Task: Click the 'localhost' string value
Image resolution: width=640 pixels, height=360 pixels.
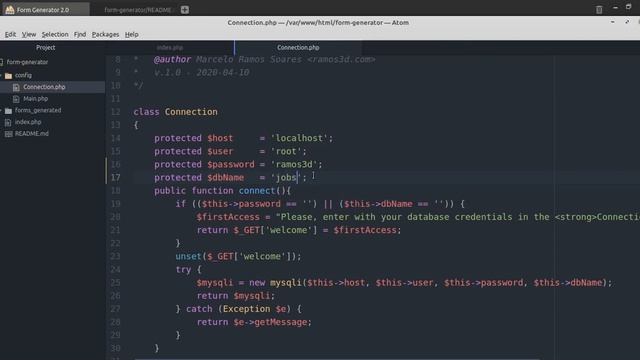Action: coord(299,138)
